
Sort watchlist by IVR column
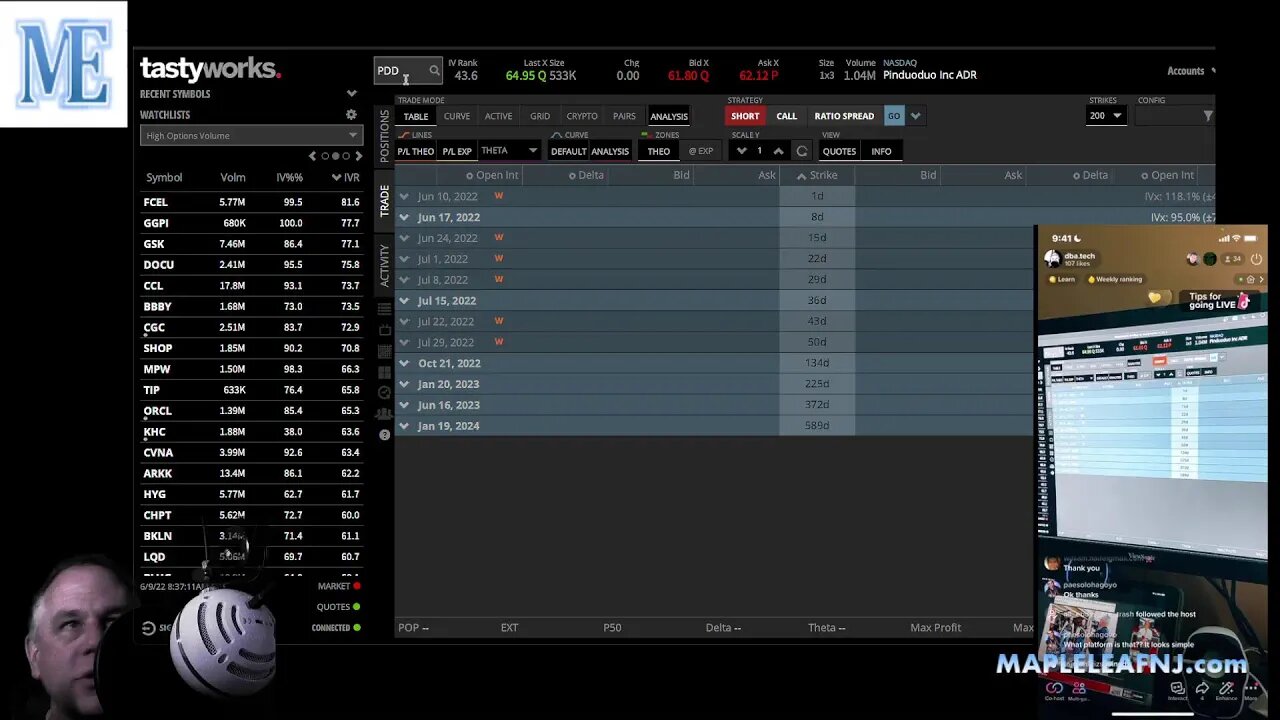pyautogui.click(x=346, y=177)
